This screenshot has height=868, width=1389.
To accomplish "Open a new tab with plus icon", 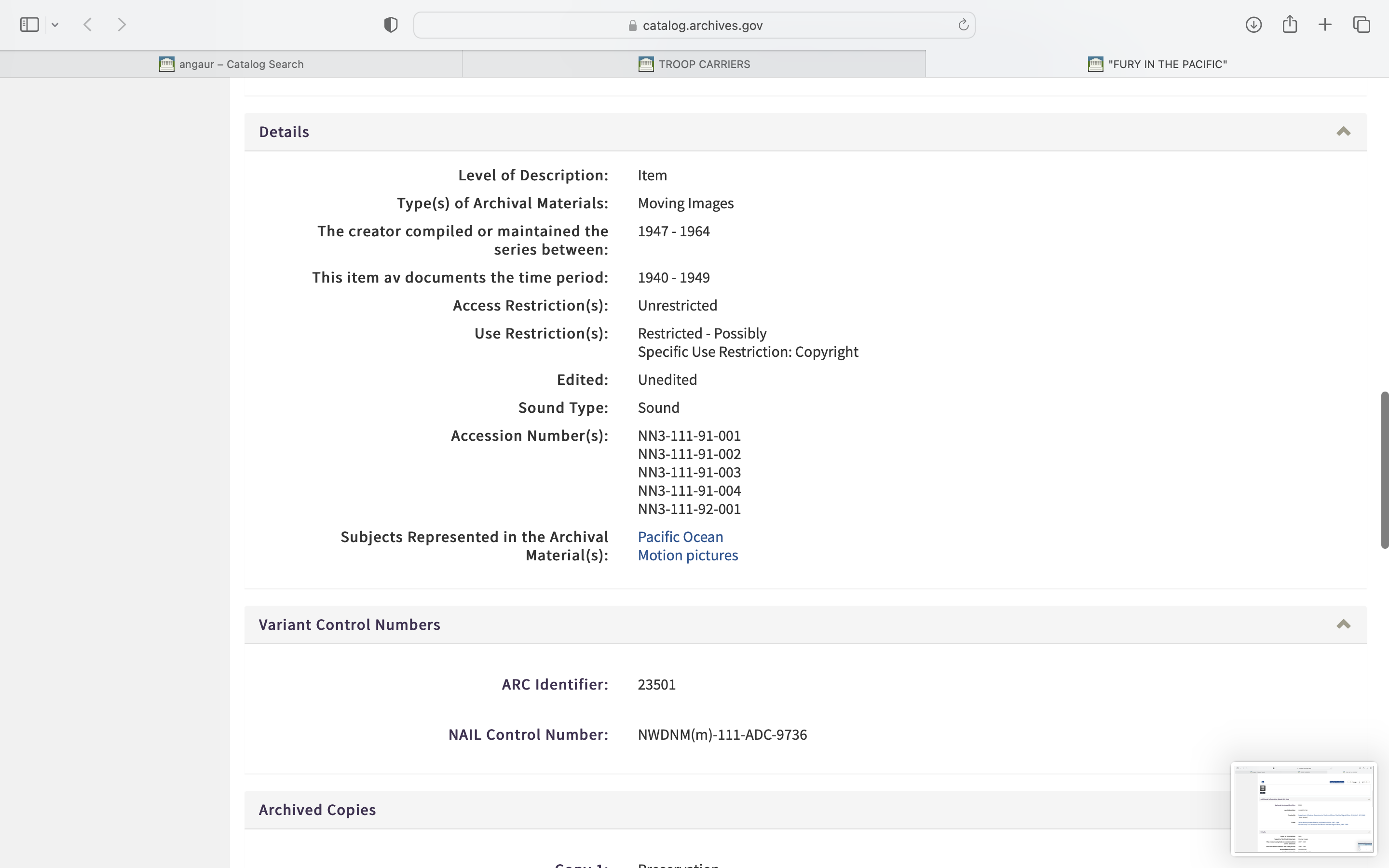I will click(x=1325, y=25).
